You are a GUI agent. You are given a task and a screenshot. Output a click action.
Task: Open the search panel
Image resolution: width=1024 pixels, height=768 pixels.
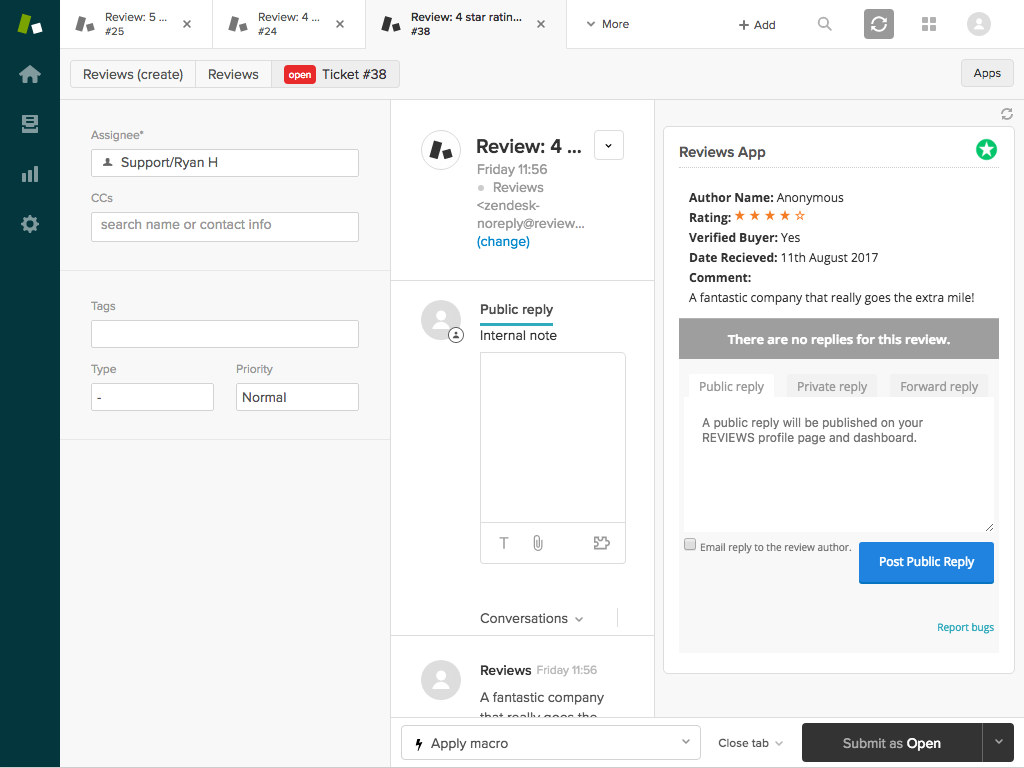coord(824,24)
